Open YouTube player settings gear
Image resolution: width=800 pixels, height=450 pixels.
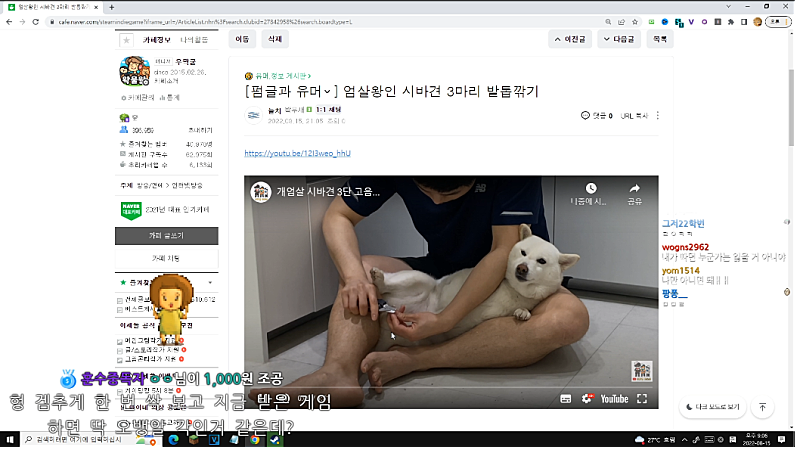click(587, 399)
